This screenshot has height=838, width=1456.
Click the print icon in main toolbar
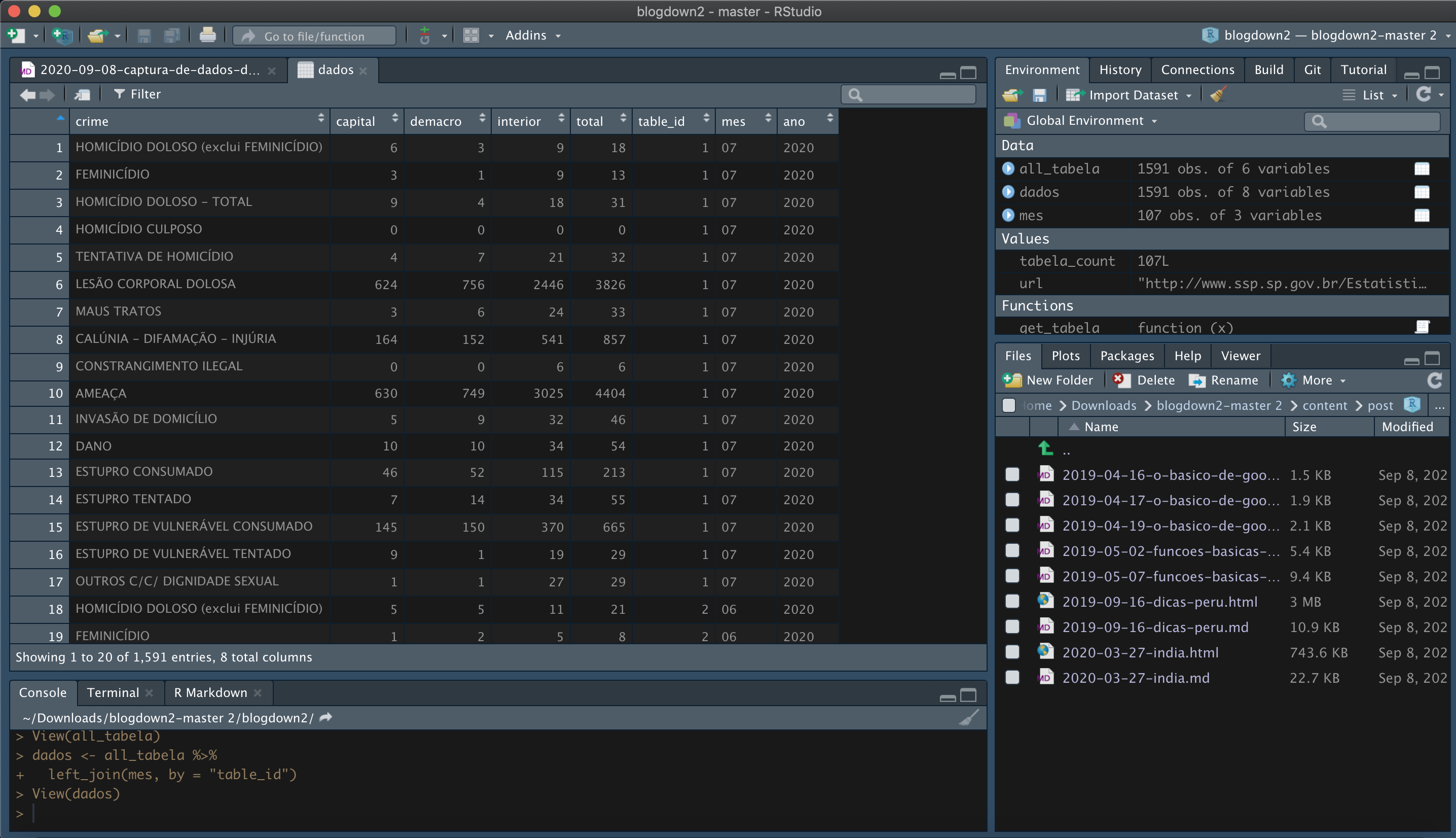tap(207, 36)
